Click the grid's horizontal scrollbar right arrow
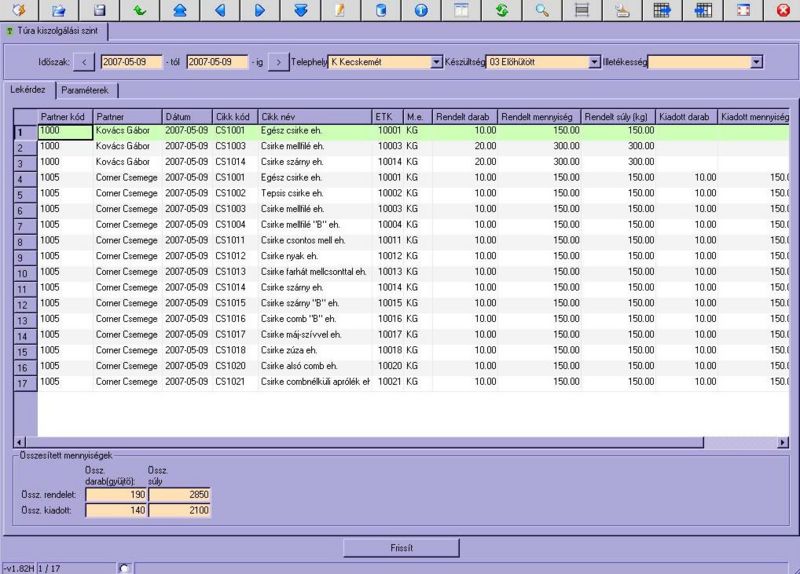The width and height of the screenshot is (800, 574). point(783,442)
